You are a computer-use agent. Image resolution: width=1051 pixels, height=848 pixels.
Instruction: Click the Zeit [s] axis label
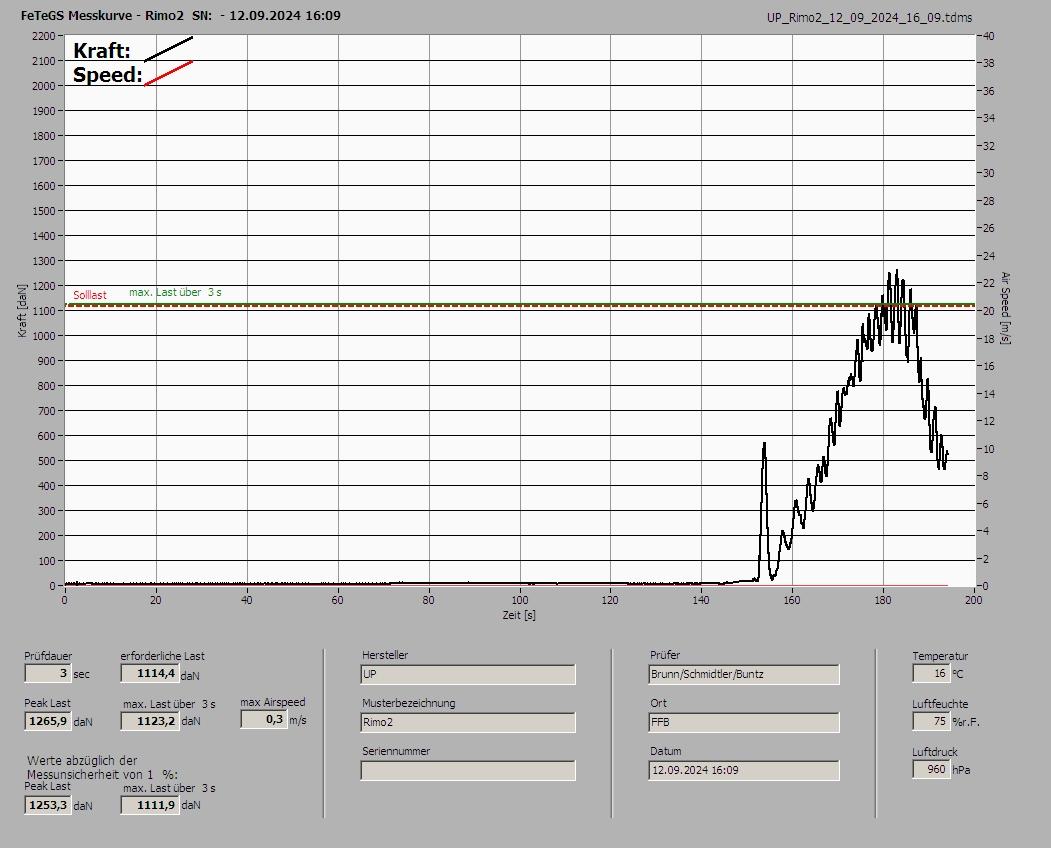519,615
